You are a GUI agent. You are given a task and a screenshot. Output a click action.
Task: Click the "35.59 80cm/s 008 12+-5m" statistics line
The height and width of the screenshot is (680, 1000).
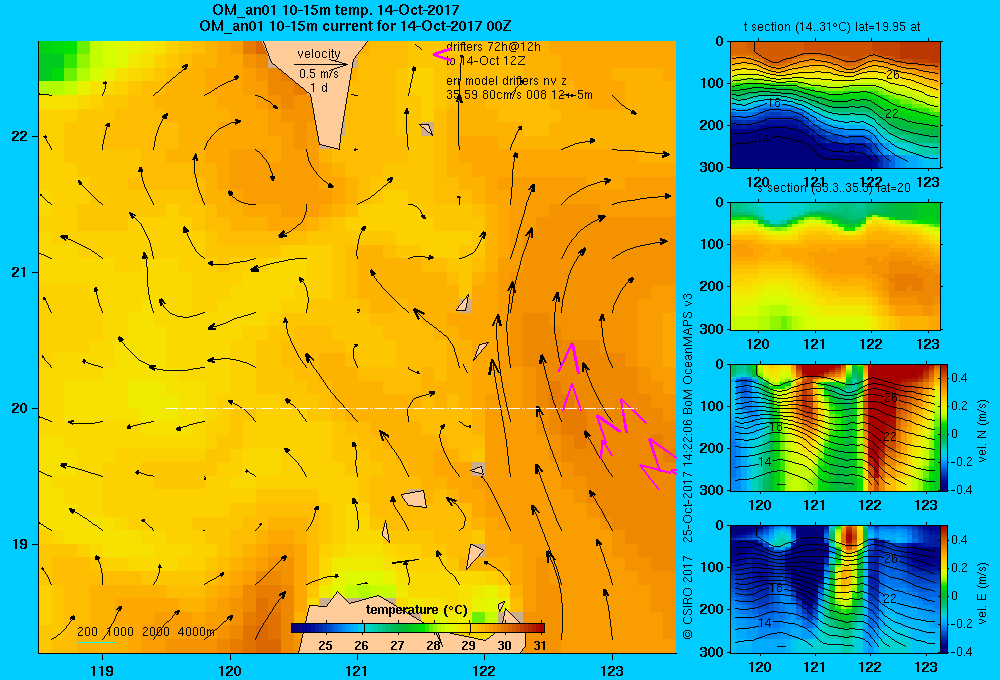519,95
